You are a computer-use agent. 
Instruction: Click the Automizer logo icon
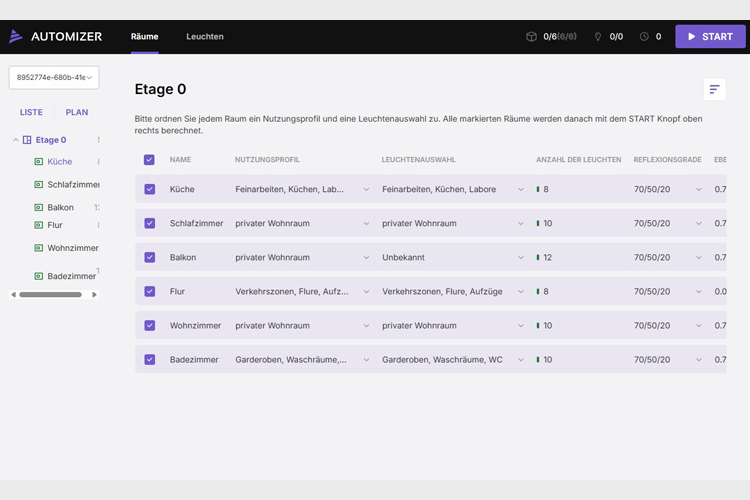[16, 37]
